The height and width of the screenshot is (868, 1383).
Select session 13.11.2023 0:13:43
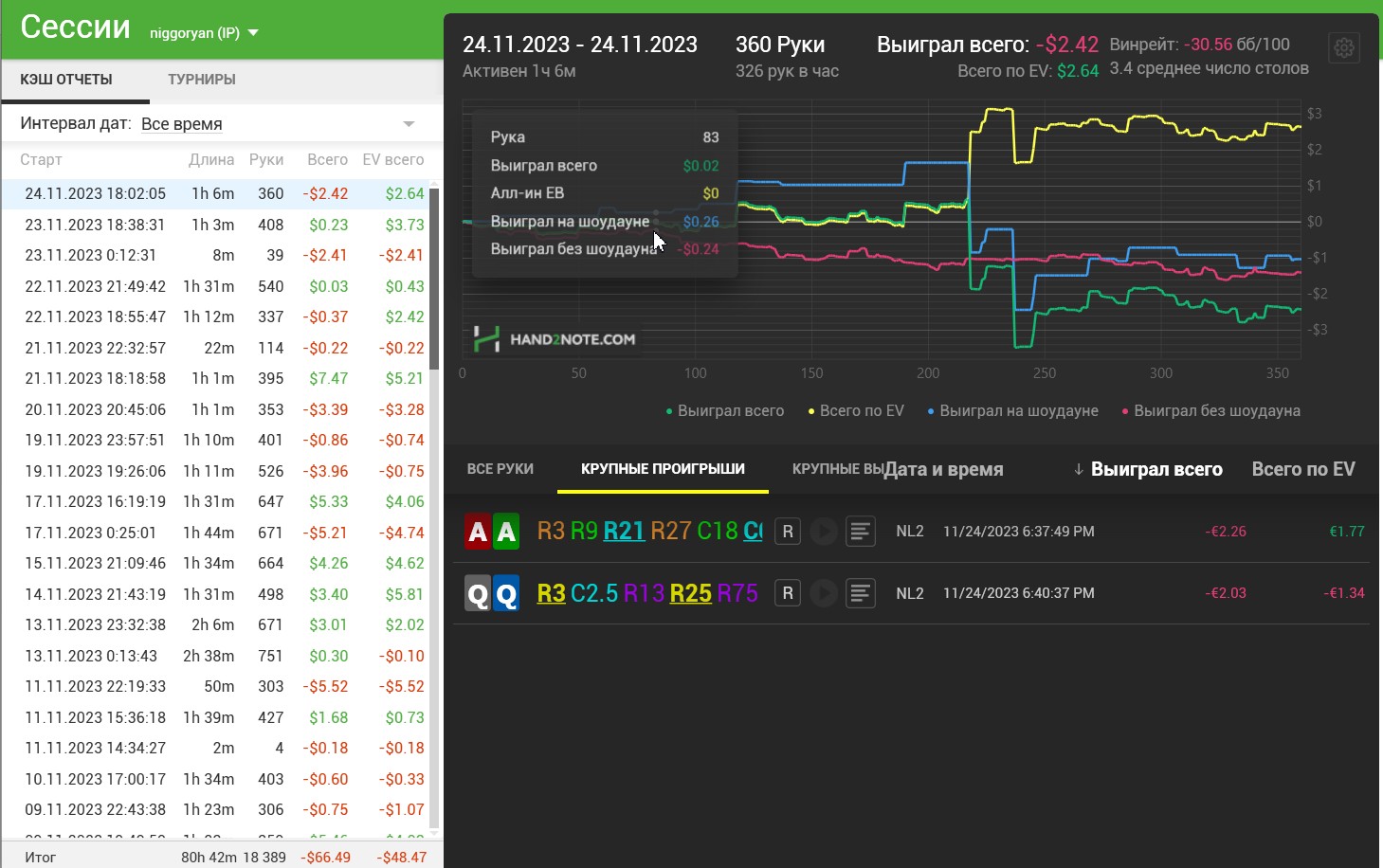[x=216, y=656]
